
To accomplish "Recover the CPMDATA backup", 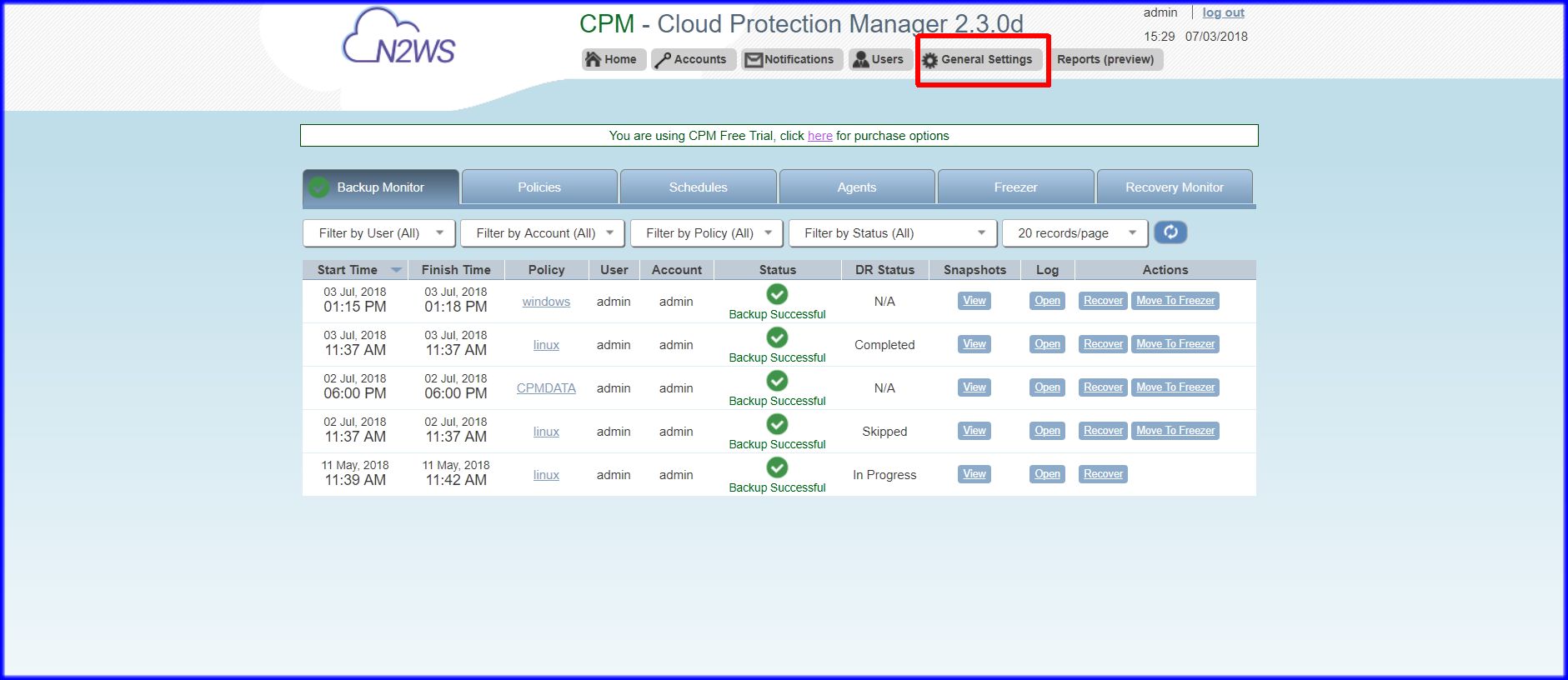I will [x=1103, y=387].
